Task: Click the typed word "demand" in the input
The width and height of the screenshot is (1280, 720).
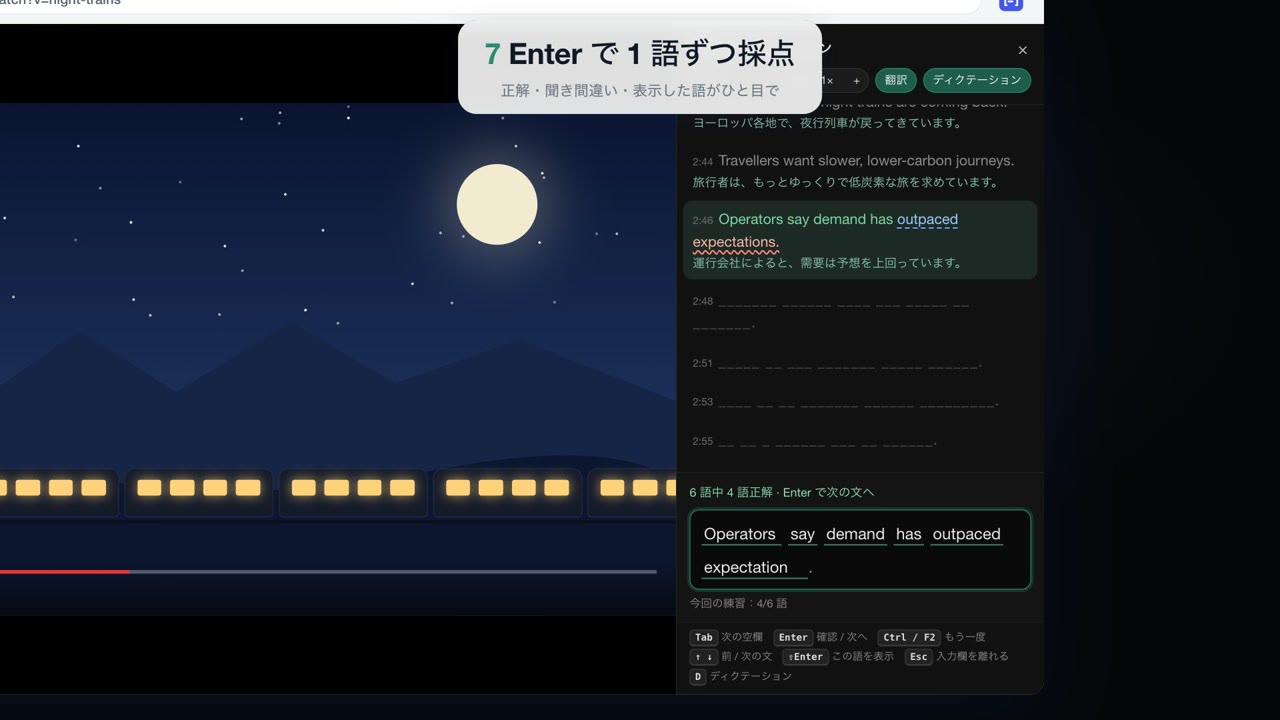Action: [x=855, y=534]
